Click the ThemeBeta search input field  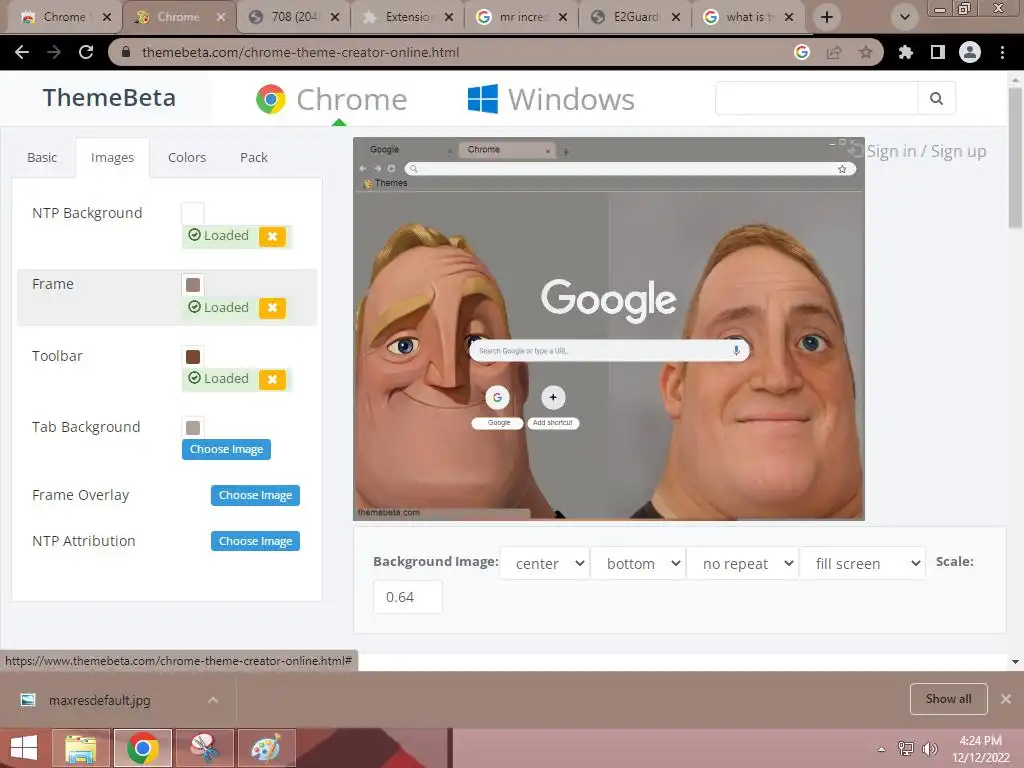pyautogui.click(x=816, y=99)
